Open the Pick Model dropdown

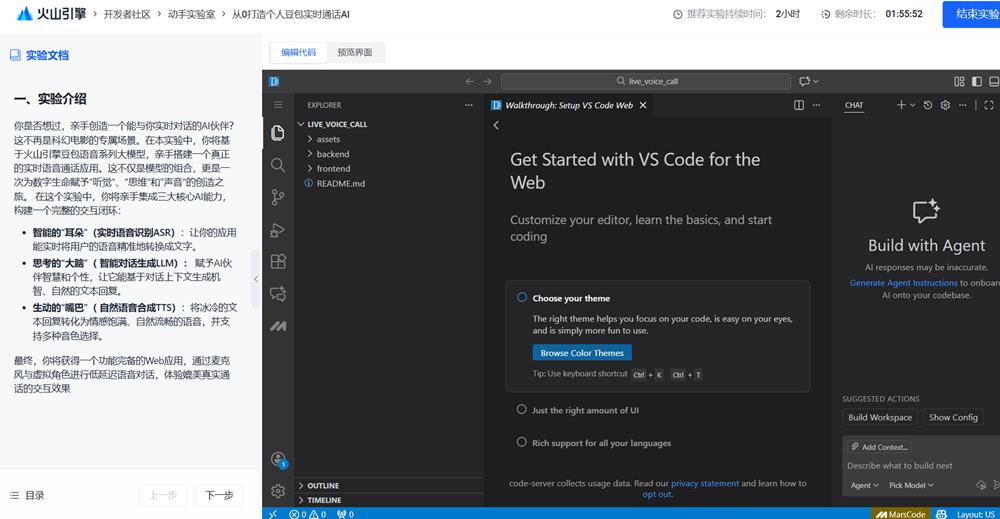point(911,485)
